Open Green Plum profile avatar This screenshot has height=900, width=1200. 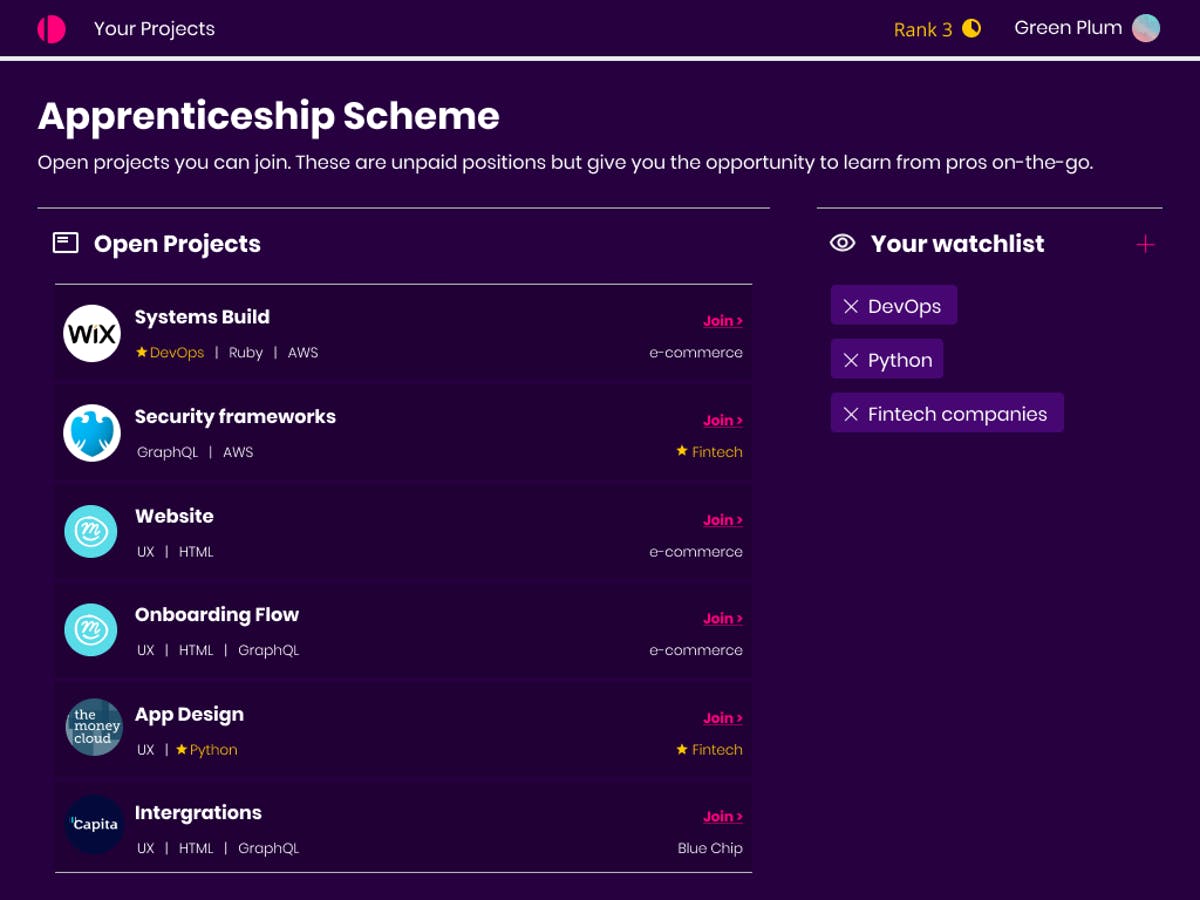1145,28
